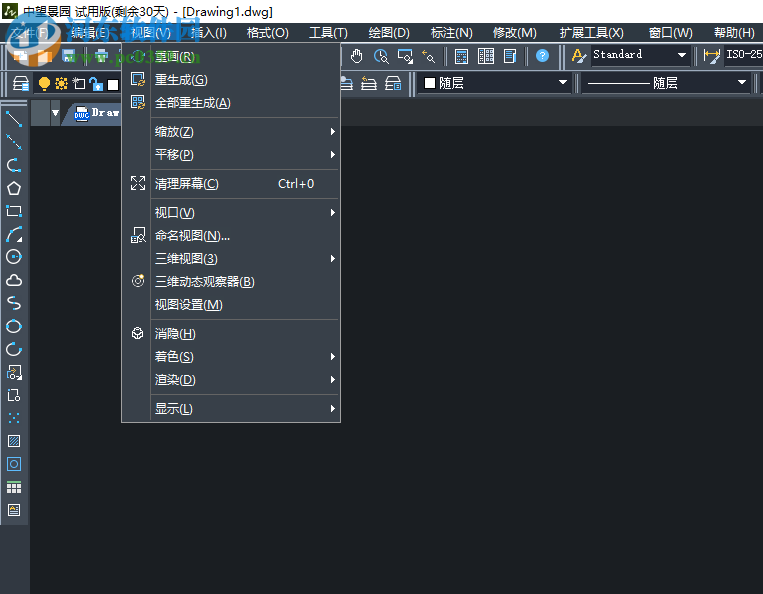Select the Arc tool
Screen dimensions: 763x594
[x=14, y=234]
